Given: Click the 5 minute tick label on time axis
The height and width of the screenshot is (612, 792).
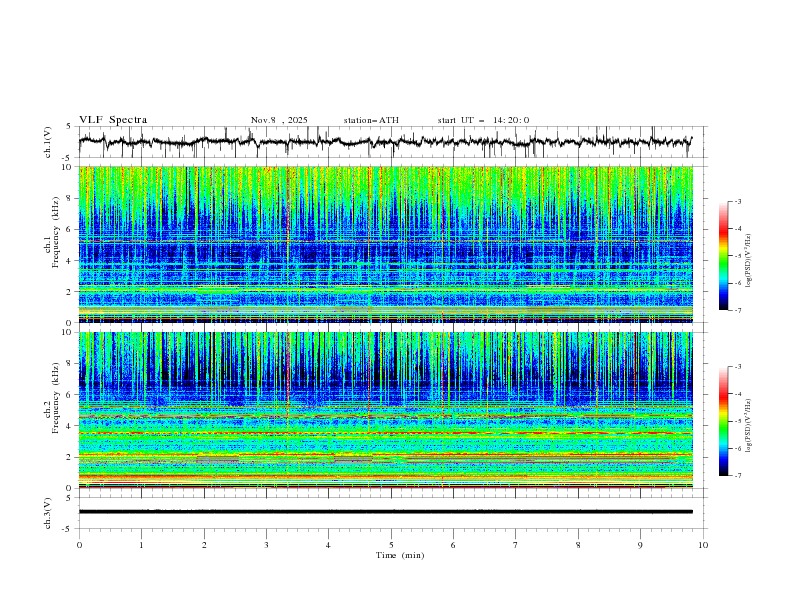Looking at the screenshot, I should click(391, 545).
